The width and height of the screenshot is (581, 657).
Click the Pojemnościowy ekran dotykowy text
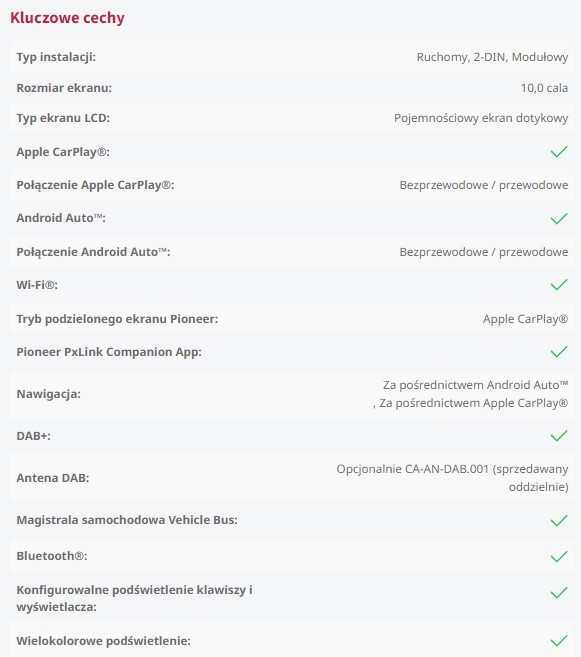pyautogui.click(x=481, y=118)
